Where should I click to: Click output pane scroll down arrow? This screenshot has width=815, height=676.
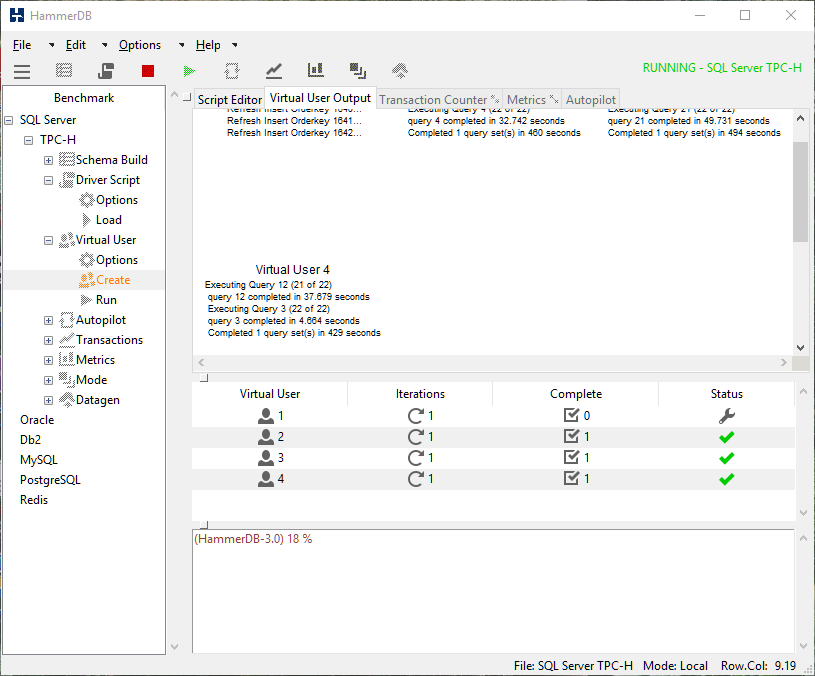tap(800, 348)
